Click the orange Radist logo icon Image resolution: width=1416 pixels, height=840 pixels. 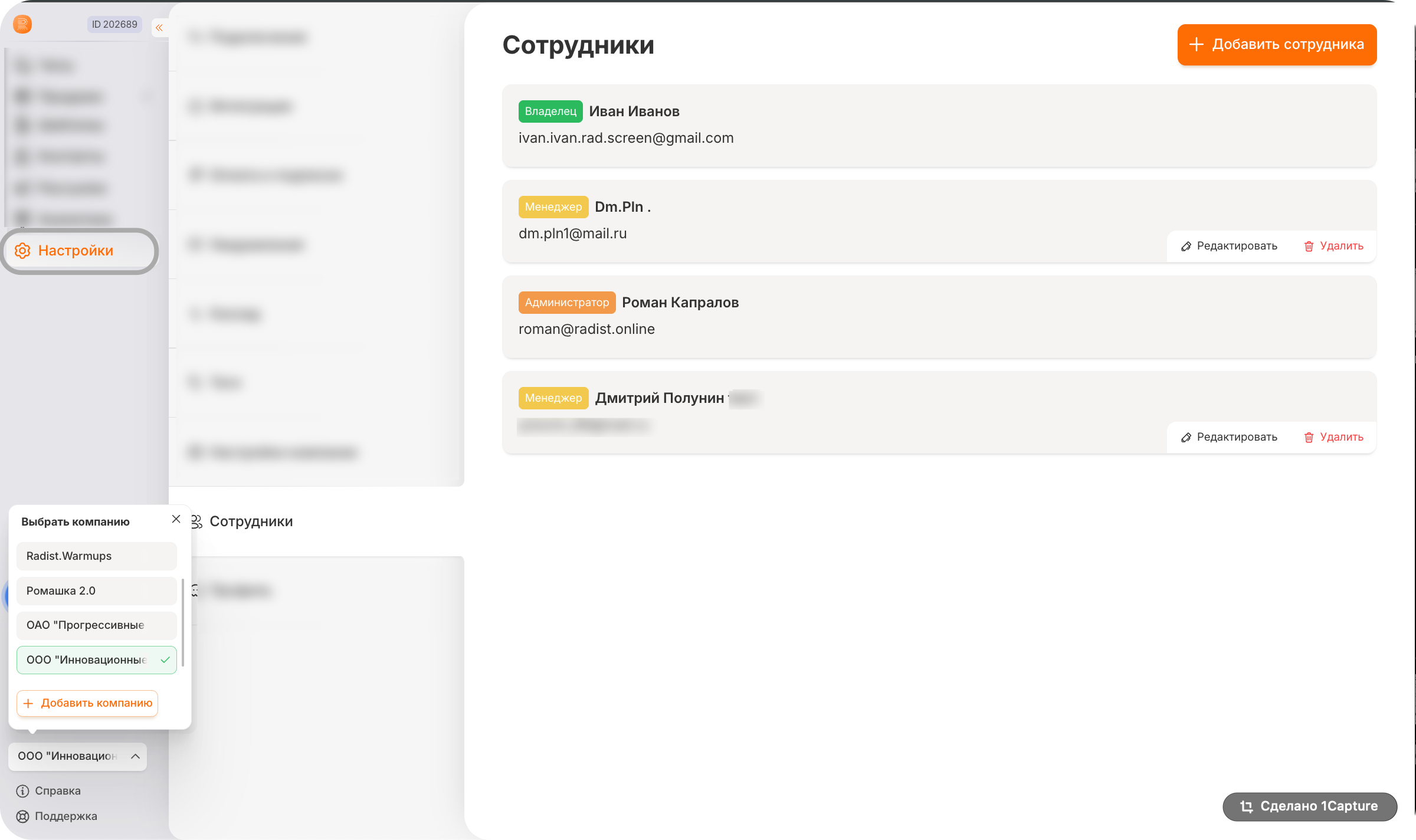pos(22,24)
